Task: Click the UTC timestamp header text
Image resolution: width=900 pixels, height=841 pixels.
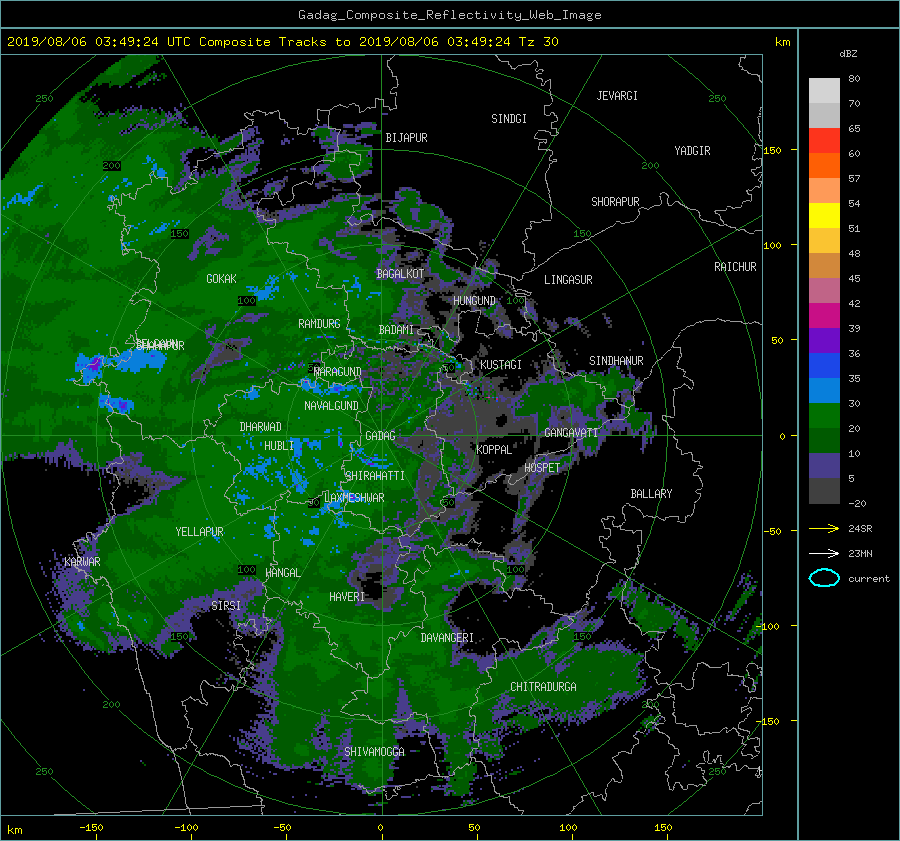Action: coord(282,42)
